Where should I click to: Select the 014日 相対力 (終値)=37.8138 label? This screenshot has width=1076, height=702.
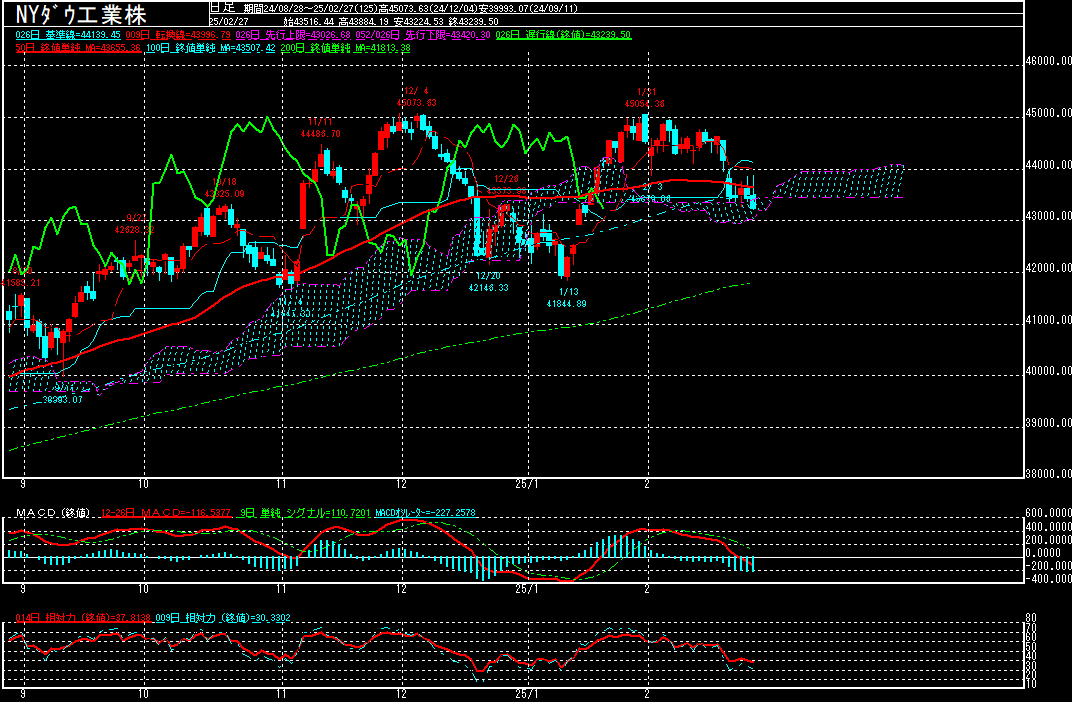pos(83,618)
